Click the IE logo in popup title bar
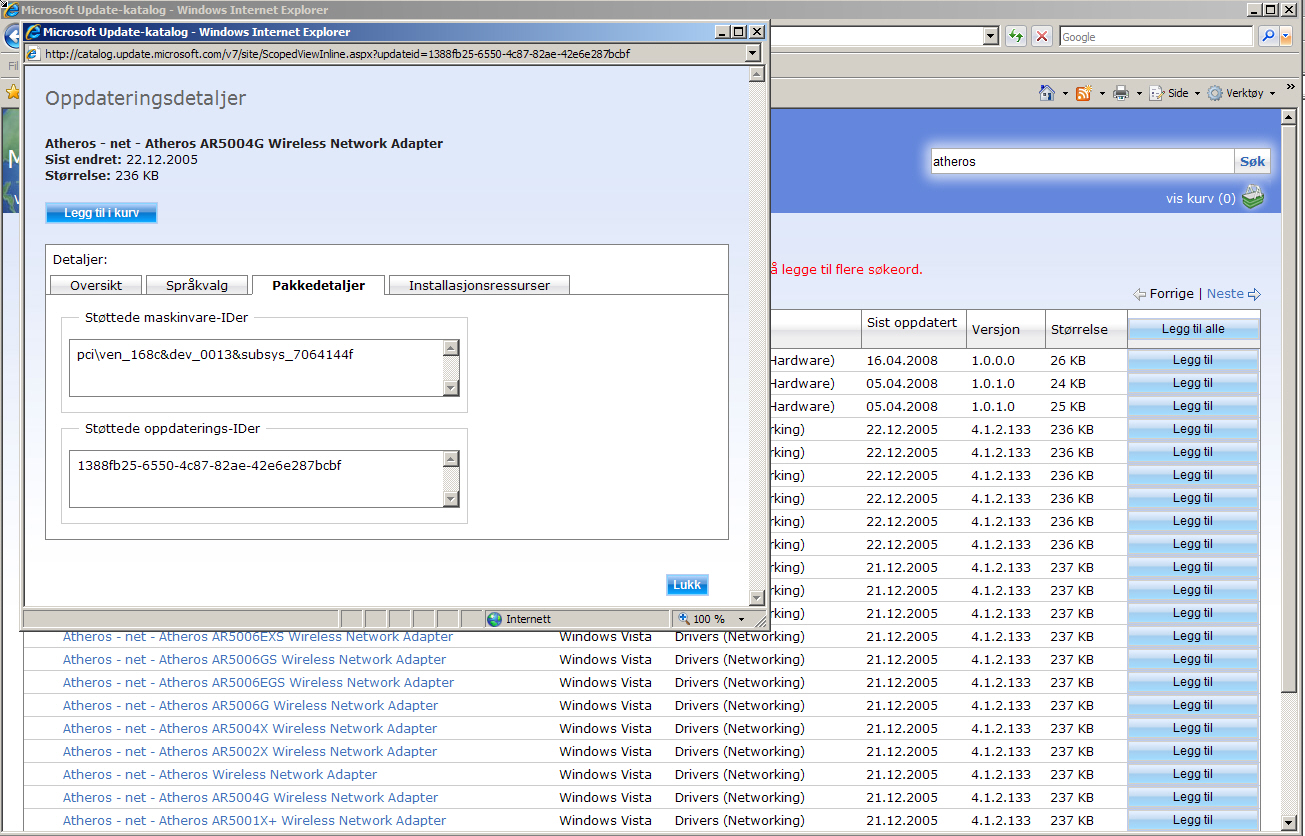Image resolution: width=1305 pixels, height=836 pixels. click(x=32, y=32)
